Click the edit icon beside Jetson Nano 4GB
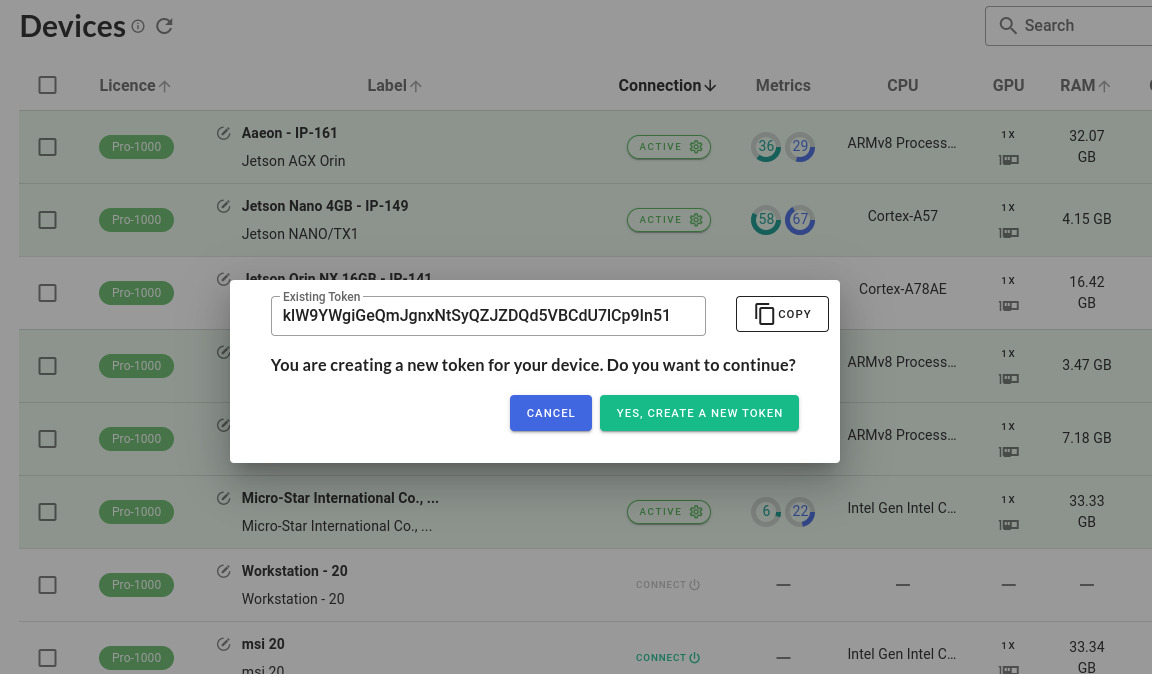1152x674 pixels. coord(222,206)
